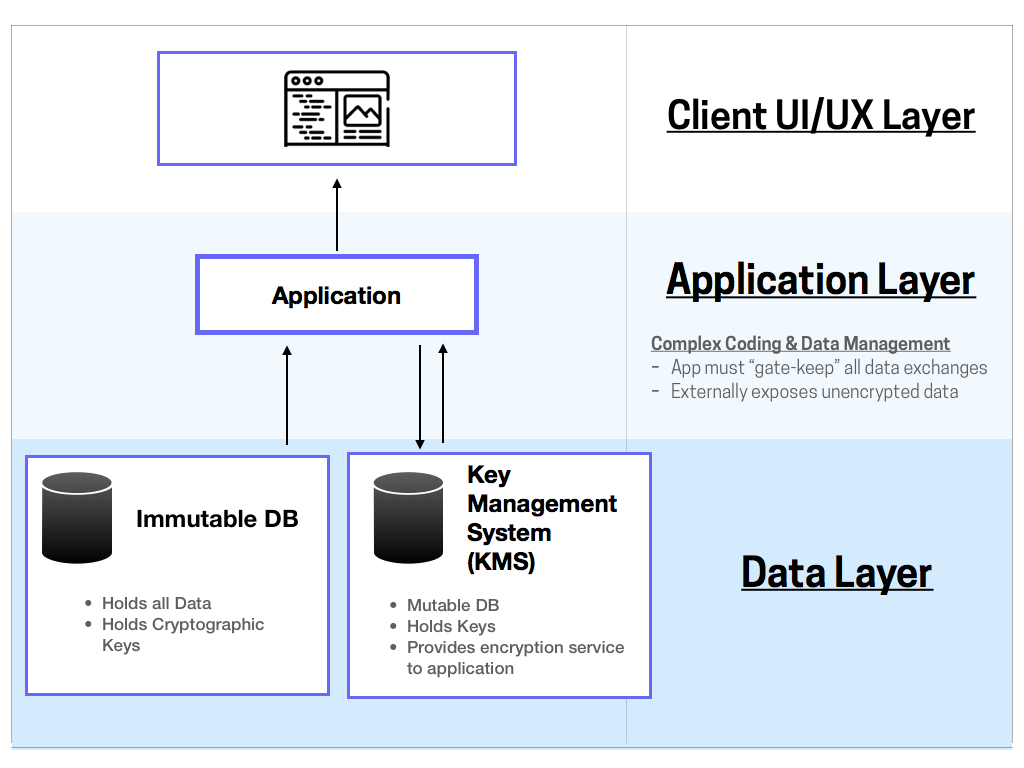Expand the Immutable DB box
Screen dimensions: 1024x768
177,574
